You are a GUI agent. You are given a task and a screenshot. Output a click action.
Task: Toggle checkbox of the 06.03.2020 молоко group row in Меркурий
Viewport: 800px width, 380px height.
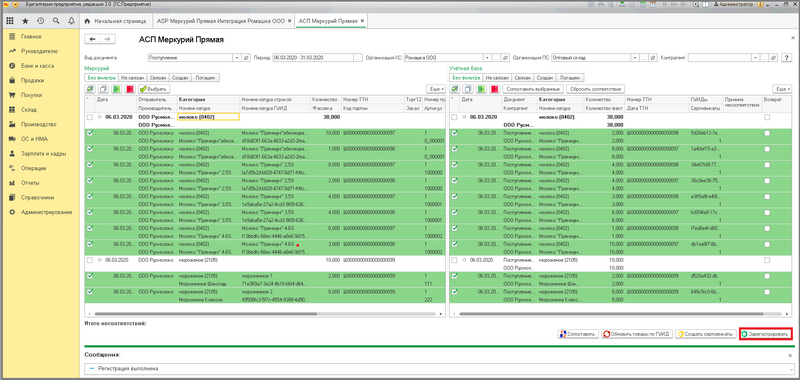coord(90,117)
